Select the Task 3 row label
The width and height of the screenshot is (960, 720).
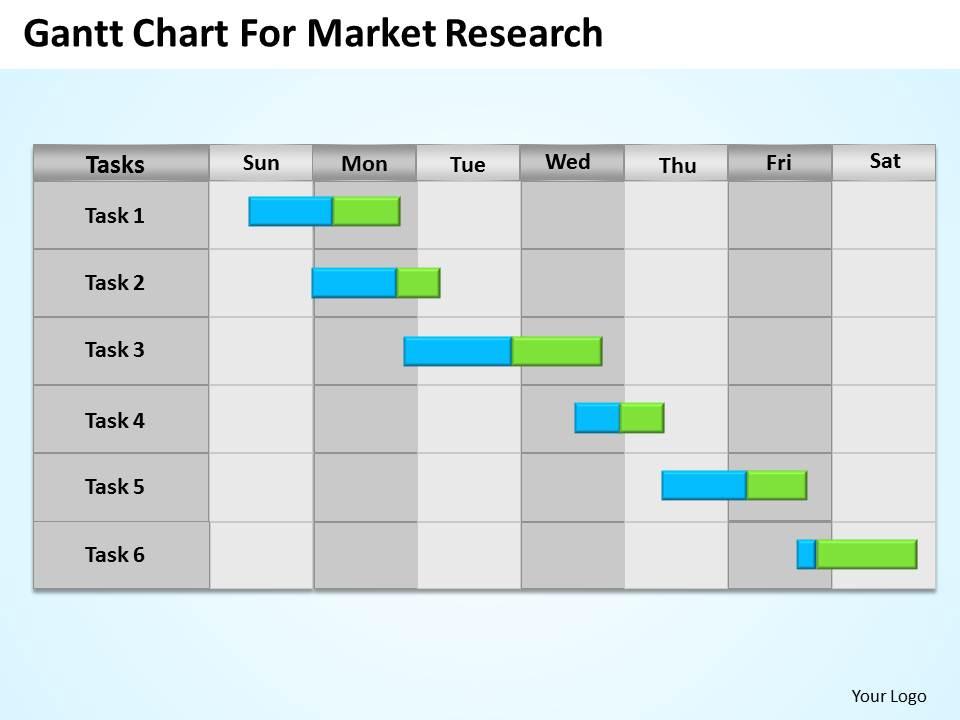tap(114, 350)
